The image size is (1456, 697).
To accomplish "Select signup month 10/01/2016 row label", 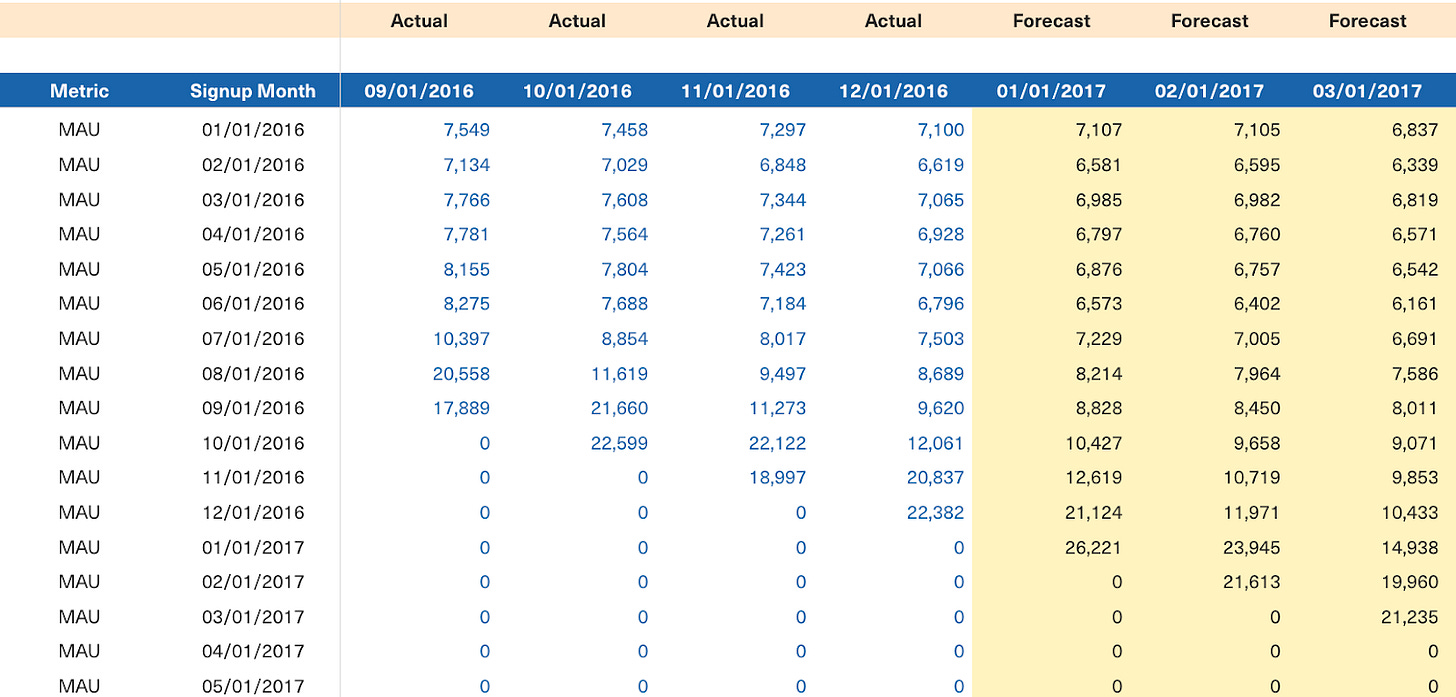I will point(253,443).
